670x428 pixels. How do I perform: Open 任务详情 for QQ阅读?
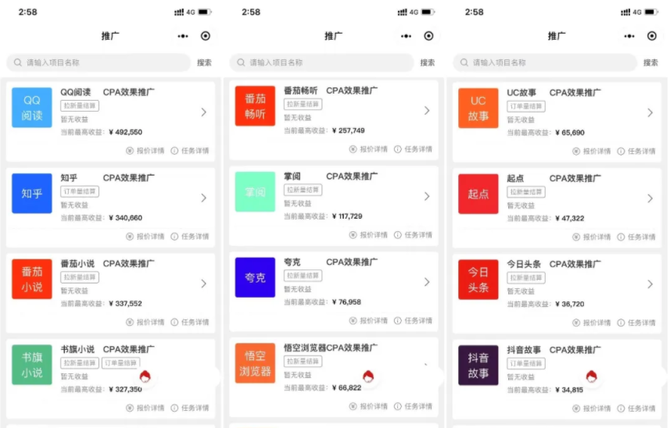pos(190,151)
